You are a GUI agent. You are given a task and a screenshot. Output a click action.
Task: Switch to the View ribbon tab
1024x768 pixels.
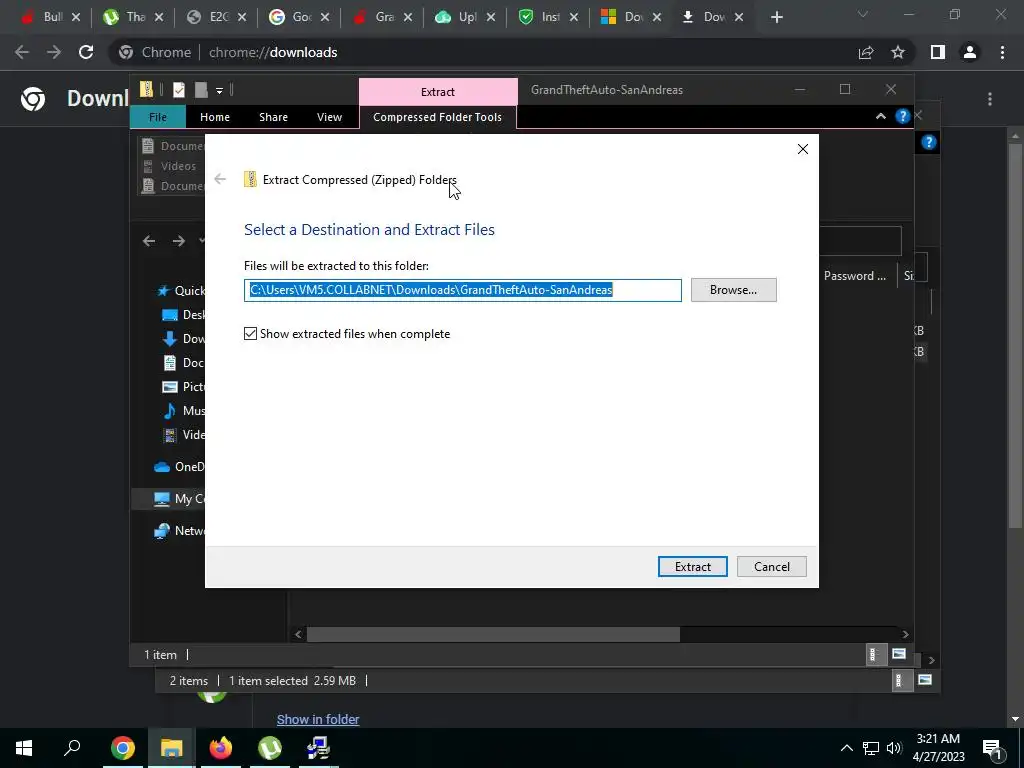click(329, 117)
